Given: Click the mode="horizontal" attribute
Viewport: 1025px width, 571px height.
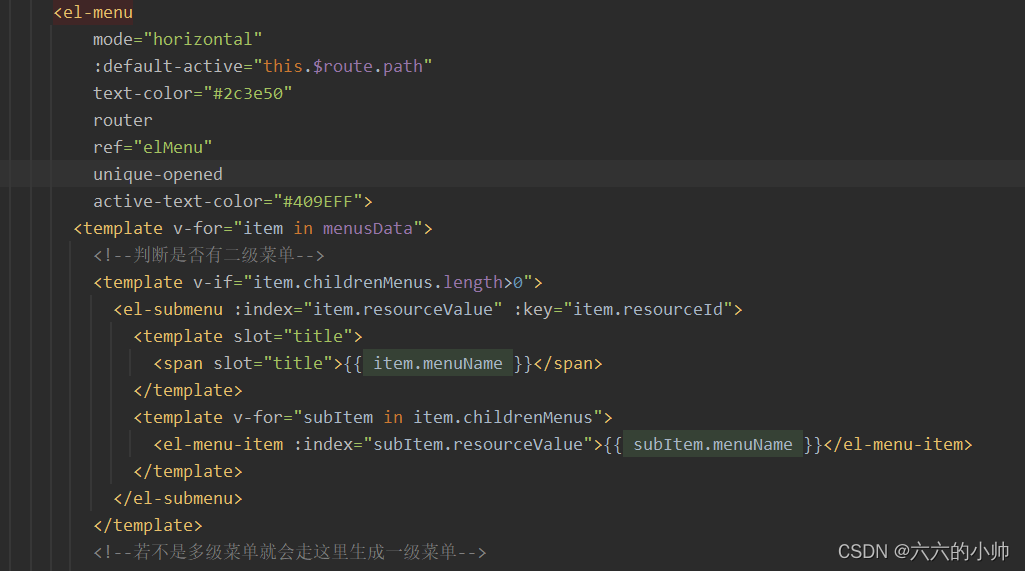Looking at the screenshot, I should [x=177, y=39].
